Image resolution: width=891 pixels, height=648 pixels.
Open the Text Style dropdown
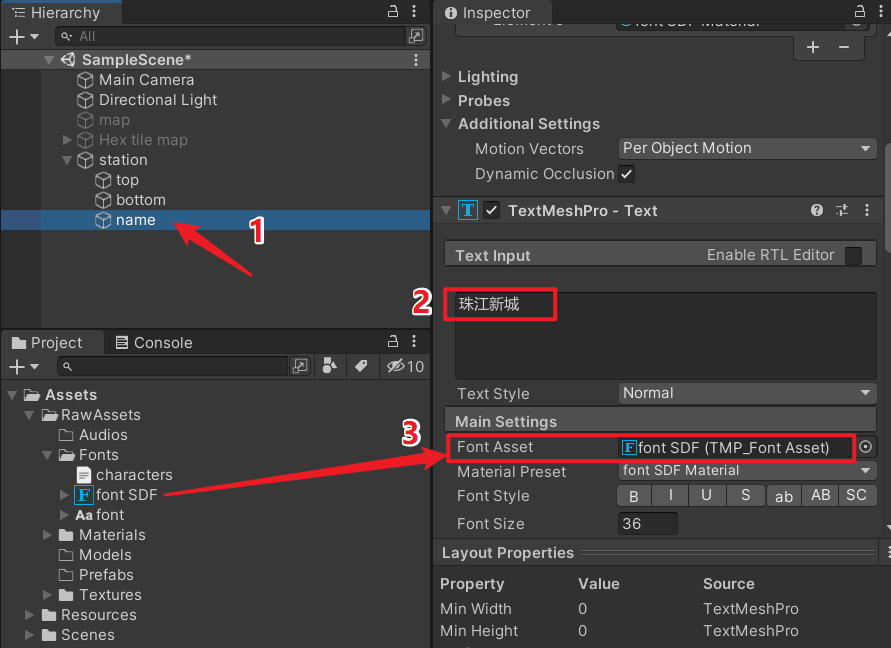[747, 393]
